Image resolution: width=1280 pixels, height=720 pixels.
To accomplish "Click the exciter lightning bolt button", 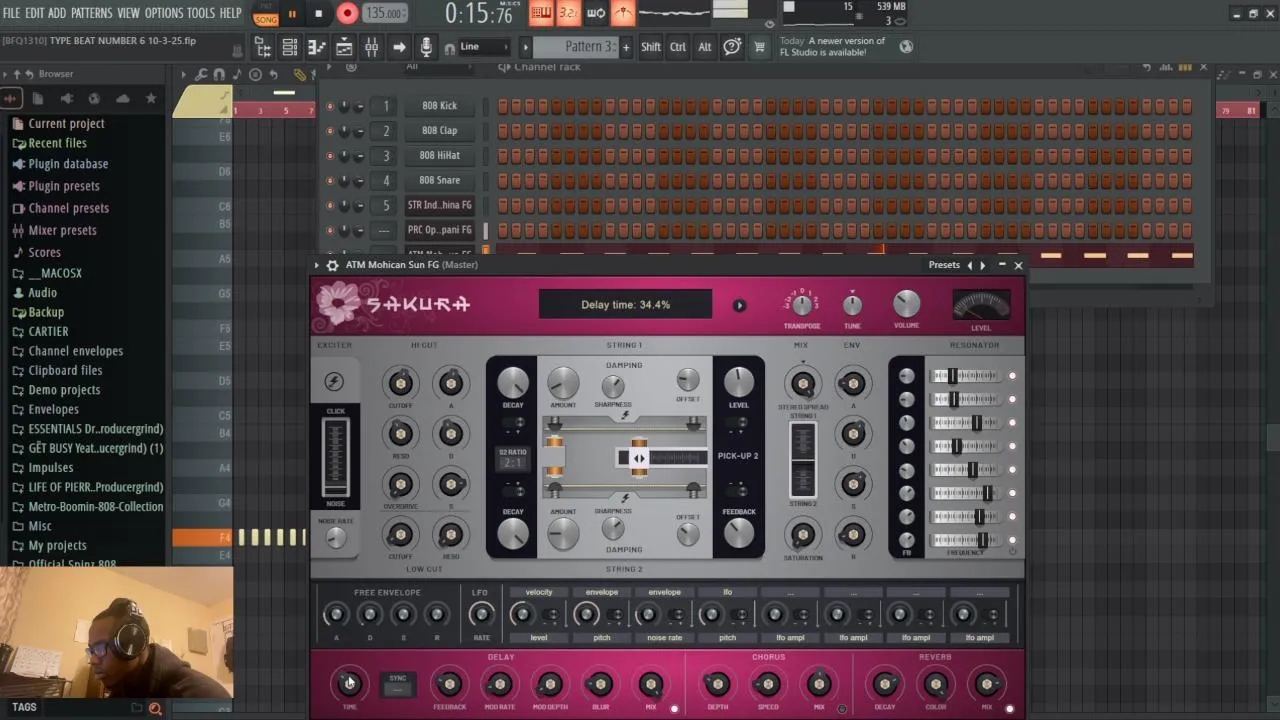I will click(x=335, y=382).
